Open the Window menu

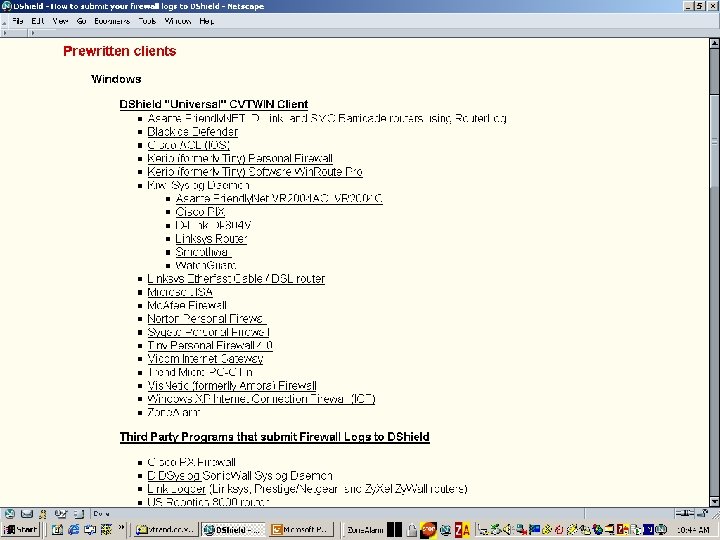[x=178, y=21]
